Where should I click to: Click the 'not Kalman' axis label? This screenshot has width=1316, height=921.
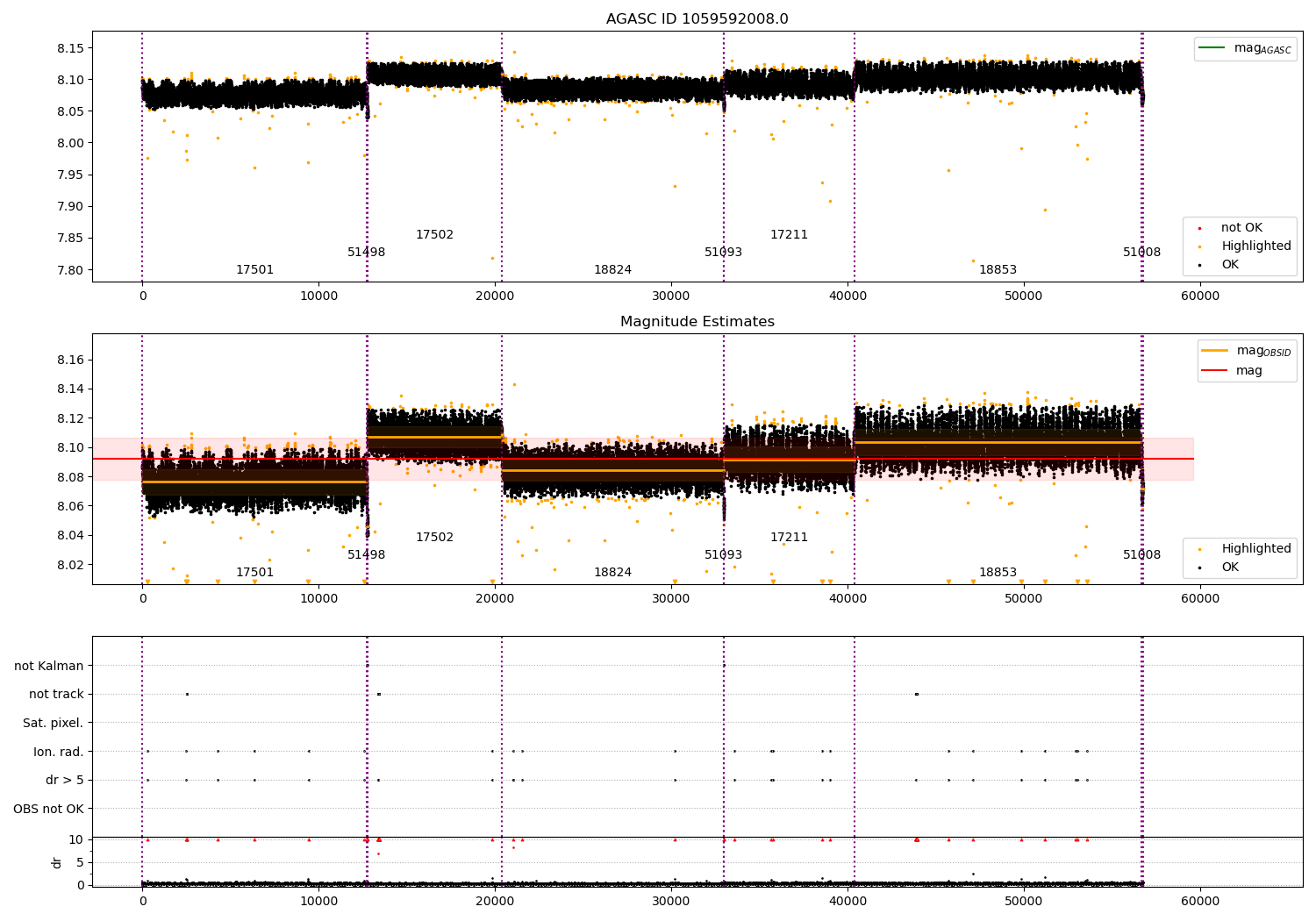coord(49,666)
